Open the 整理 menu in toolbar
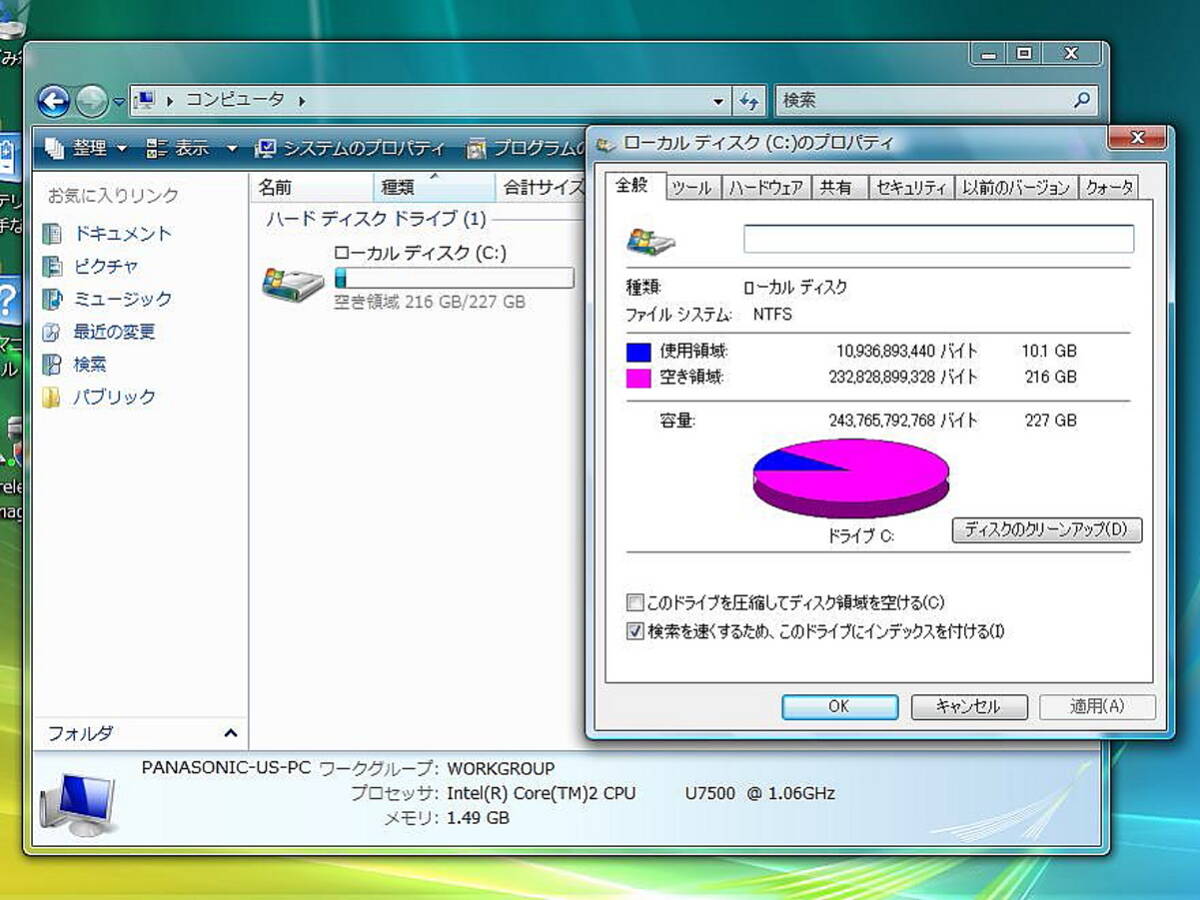Image resolution: width=1200 pixels, height=900 pixels. pyautogui.click(x=87, y=148)
